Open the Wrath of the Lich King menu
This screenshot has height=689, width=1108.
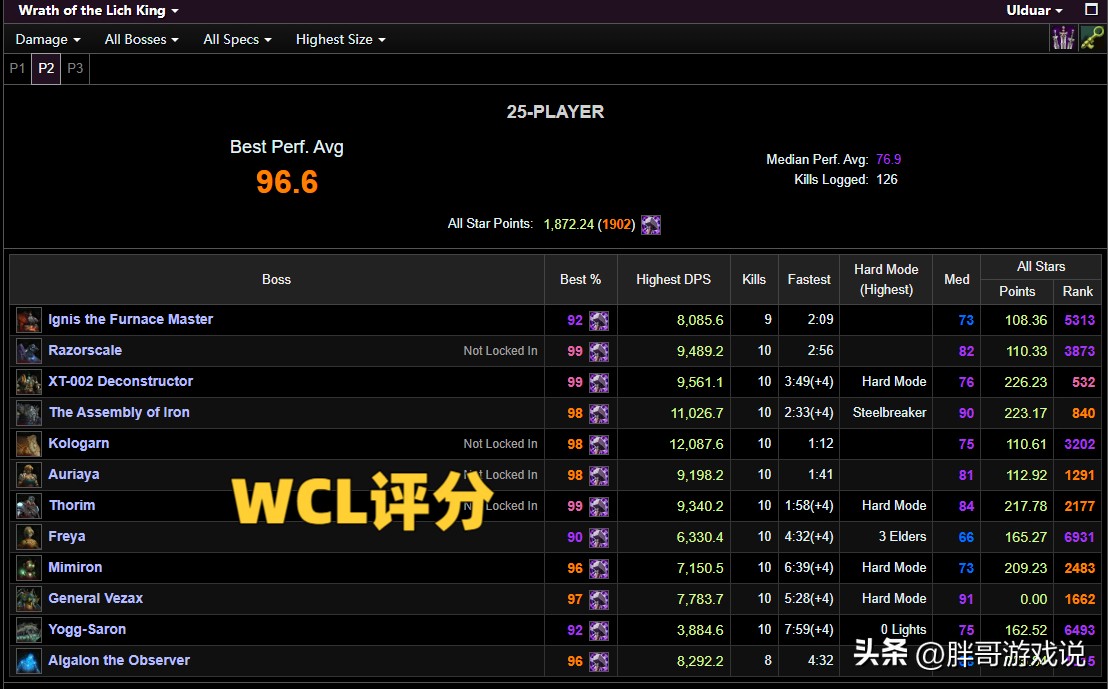[x=96, y=10]
